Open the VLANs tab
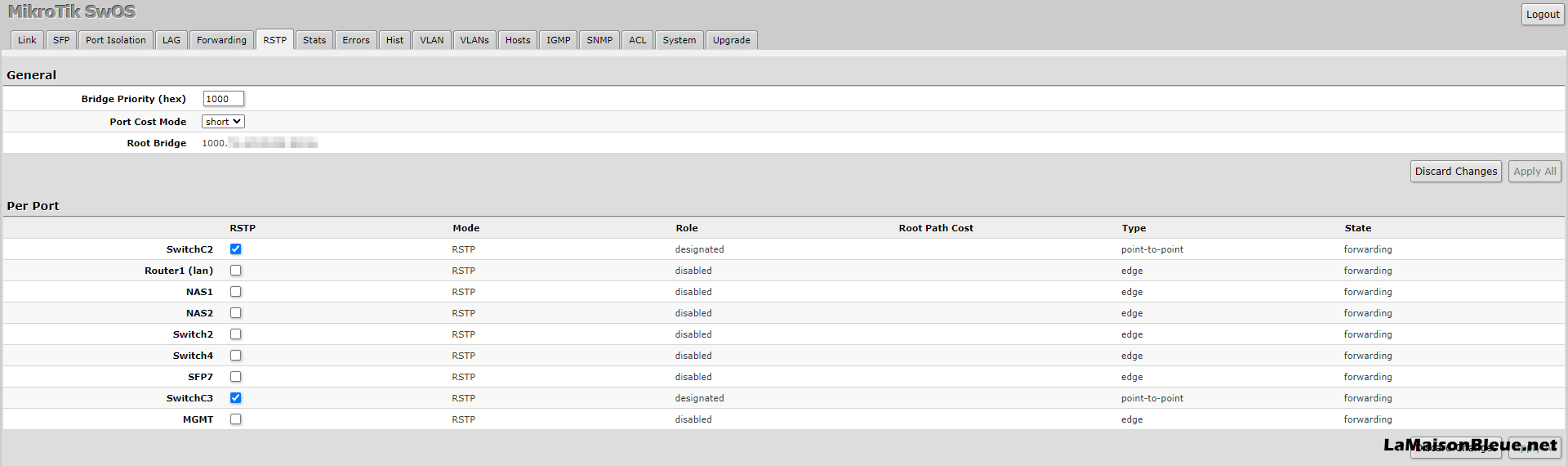 click(474, 40)
